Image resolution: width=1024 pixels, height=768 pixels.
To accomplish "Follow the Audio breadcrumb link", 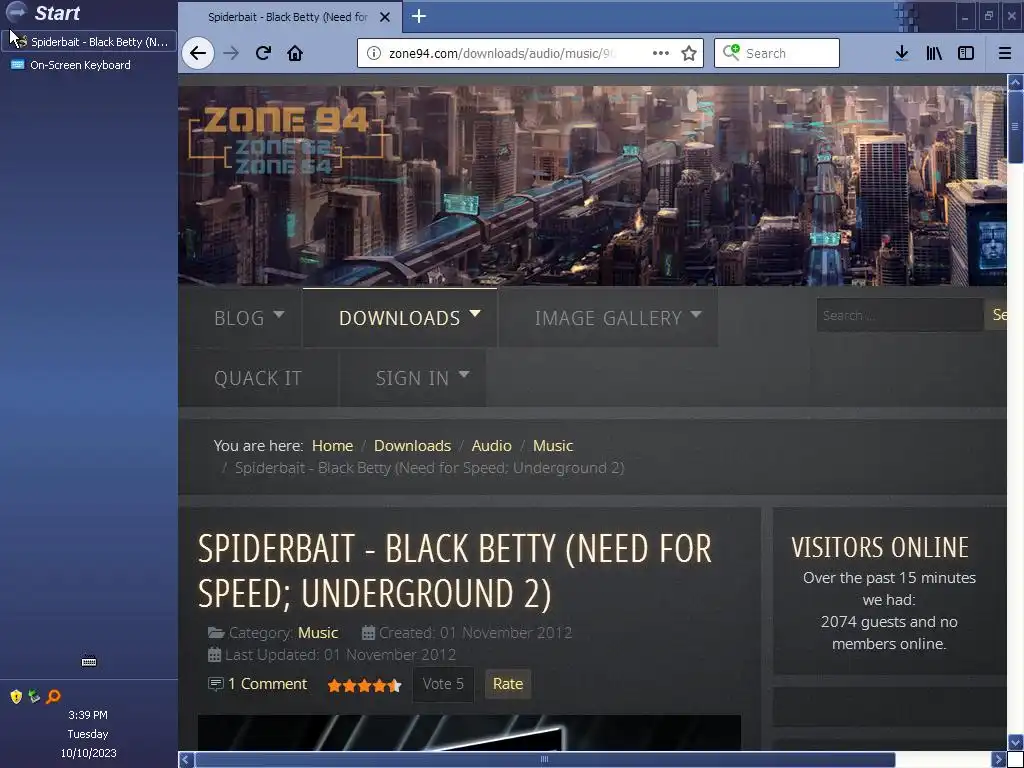I will click(492, 445).
